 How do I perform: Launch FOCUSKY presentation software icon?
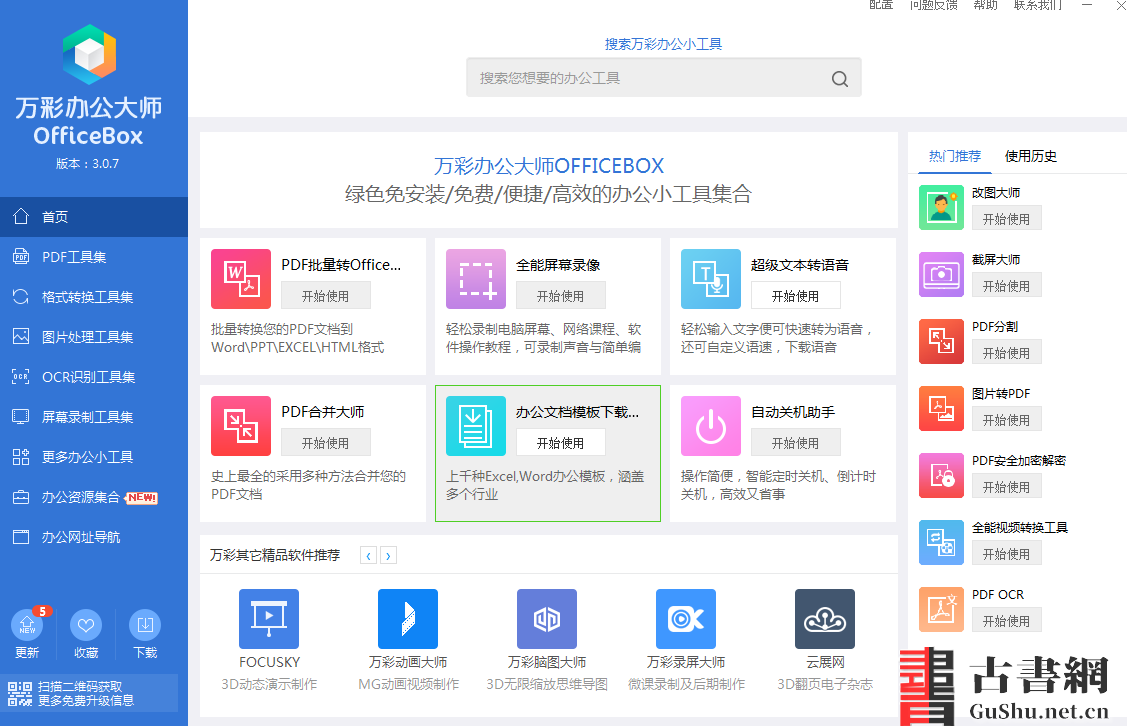click(x=269, y=619)
